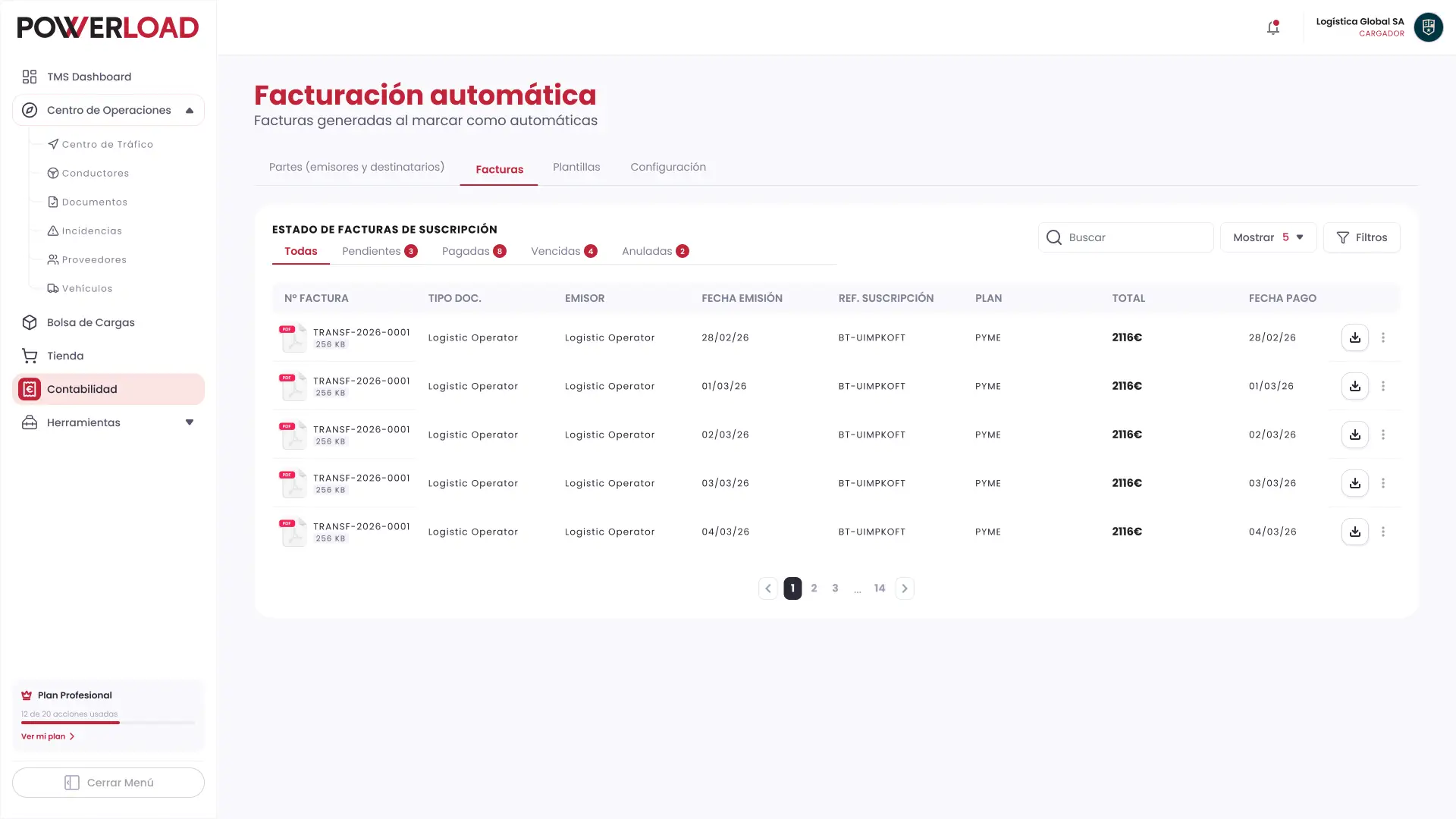The height and width of the screenshot is (819, 1456).
Task: Click the Contabilidad euro icon
Action: point(30,389)
